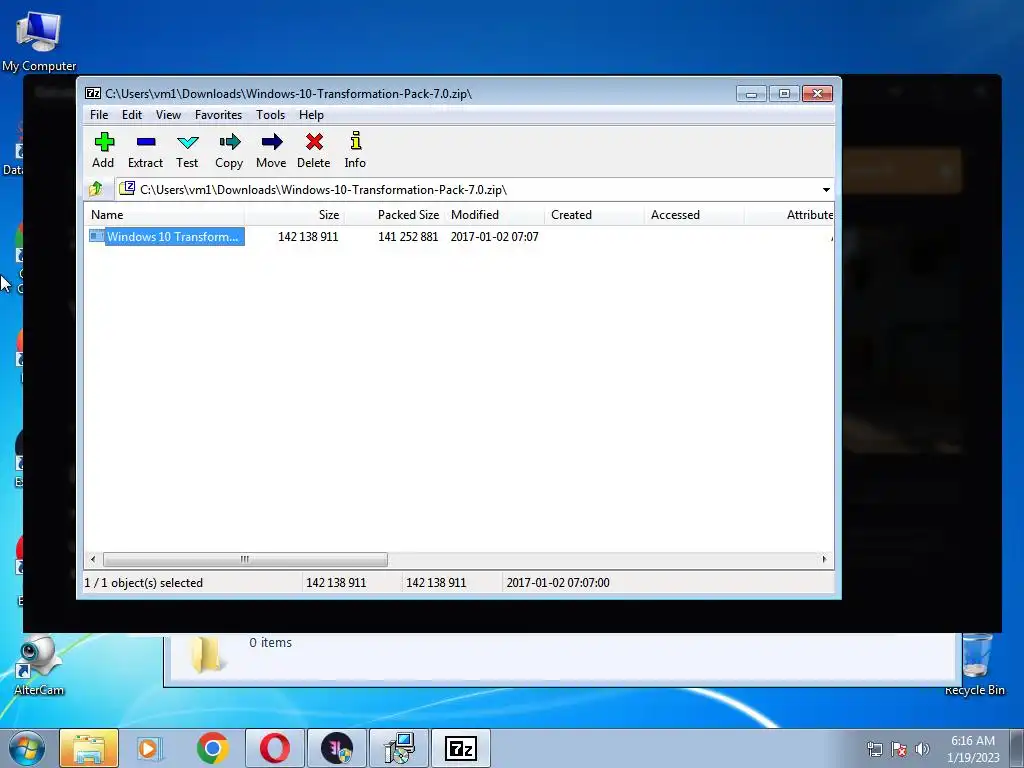The height and width of the screenshot is (768, 1024).
Task: Sort by the Modified column header
Action: point(494,215)
